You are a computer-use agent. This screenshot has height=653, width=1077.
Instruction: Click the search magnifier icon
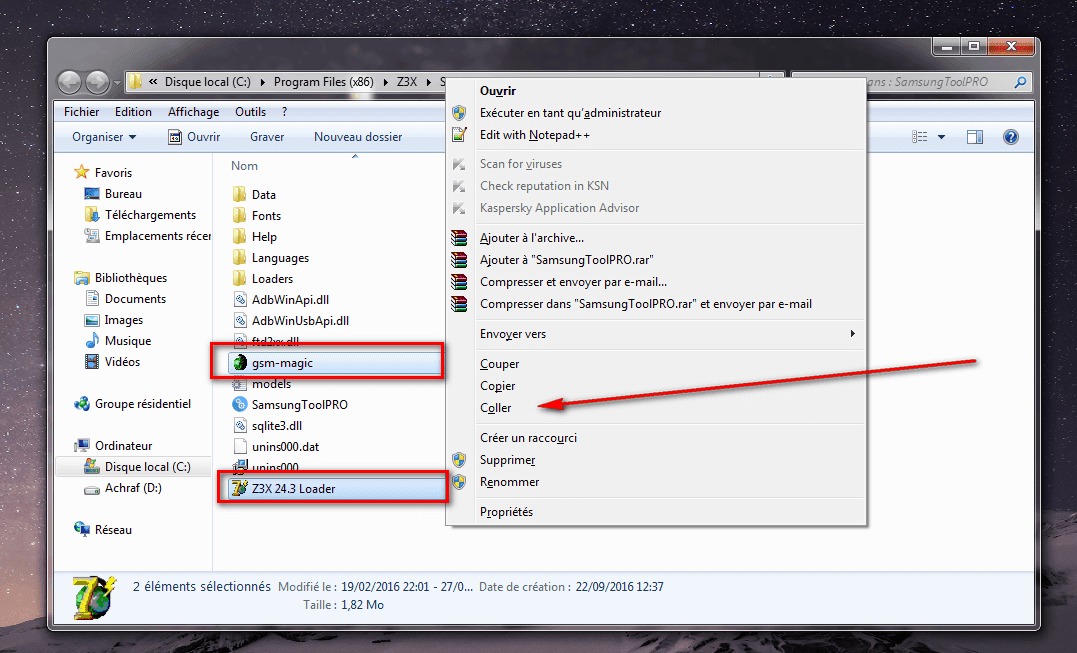1021,82
